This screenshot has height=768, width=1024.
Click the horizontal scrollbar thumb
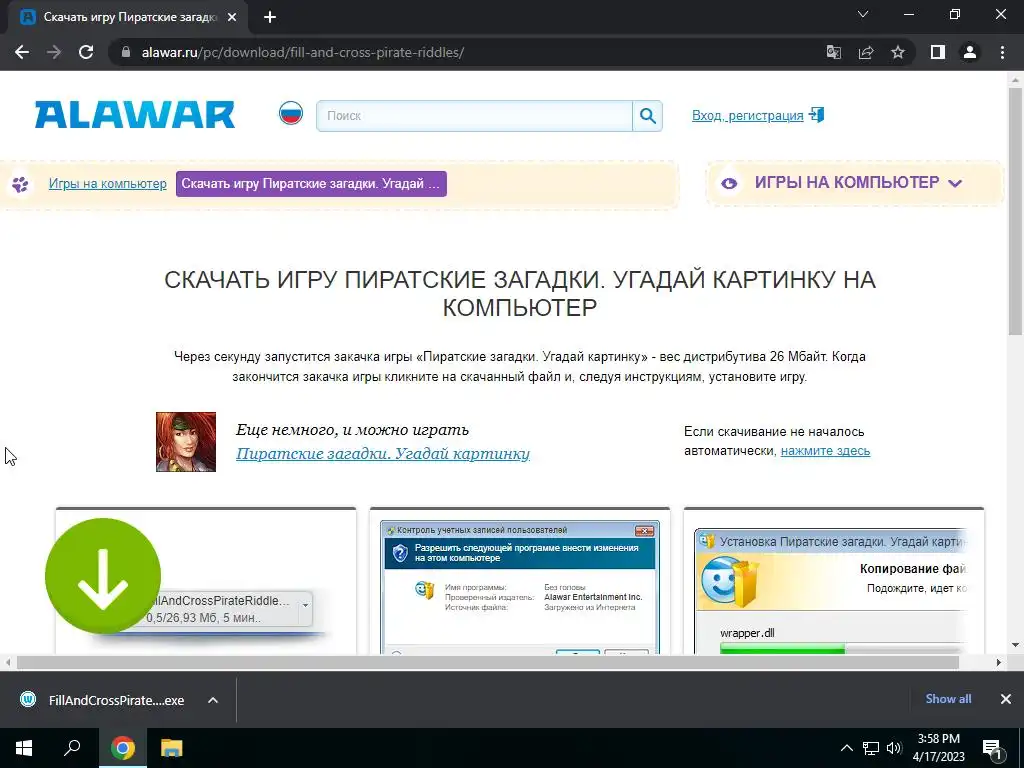coord(487,662)
